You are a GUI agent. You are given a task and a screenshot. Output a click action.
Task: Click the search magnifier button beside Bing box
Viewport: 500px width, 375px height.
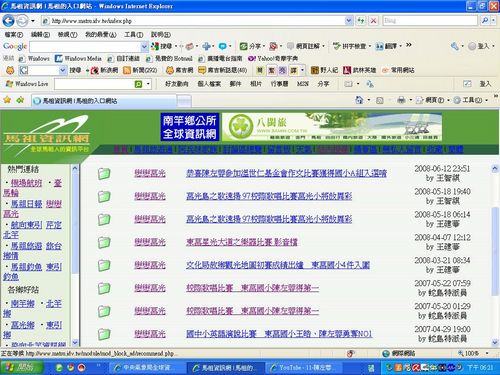[x=485, y=21]
